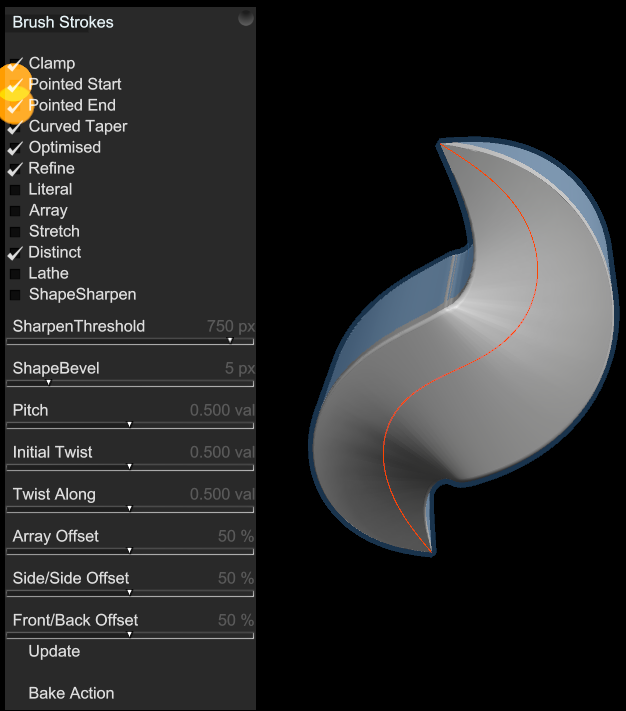Enable the Literal checkbox
Screen dimensions: 626x711
pos(15,190)
